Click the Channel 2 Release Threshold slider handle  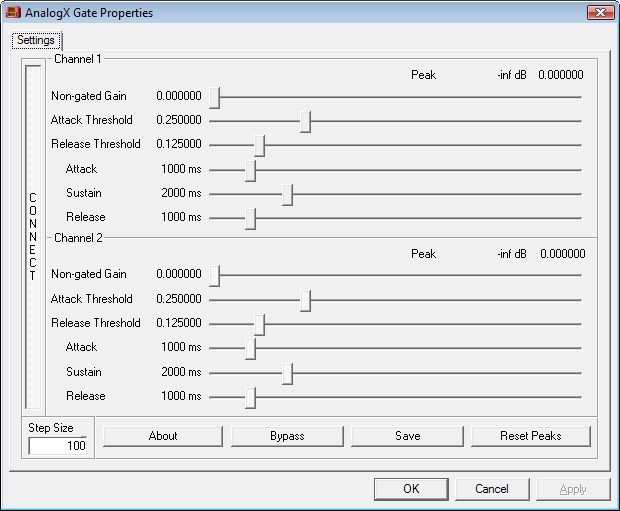[259, 324]
